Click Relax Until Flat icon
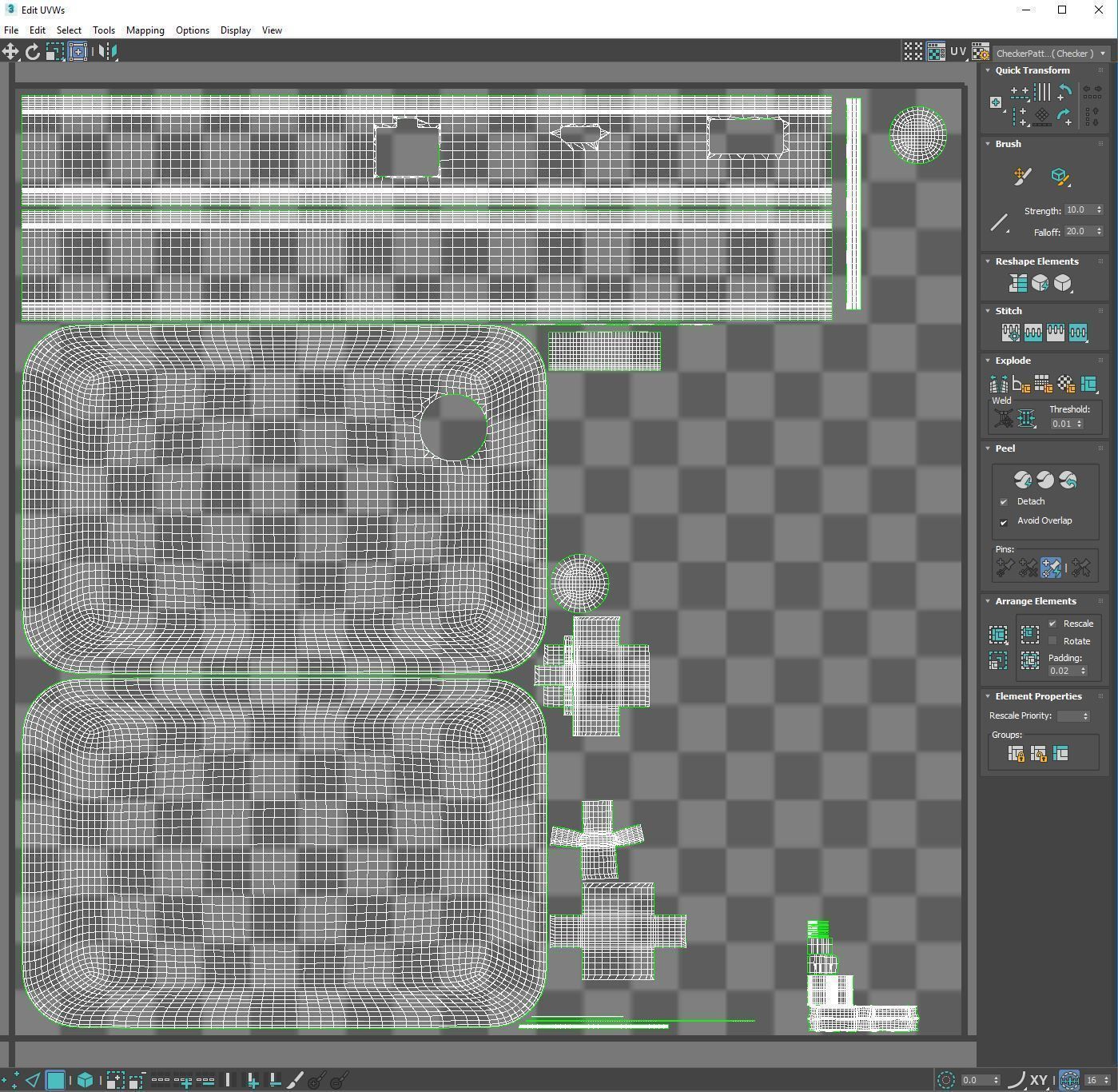Screen dimensions: 1118x1092 pos(1040,283)
